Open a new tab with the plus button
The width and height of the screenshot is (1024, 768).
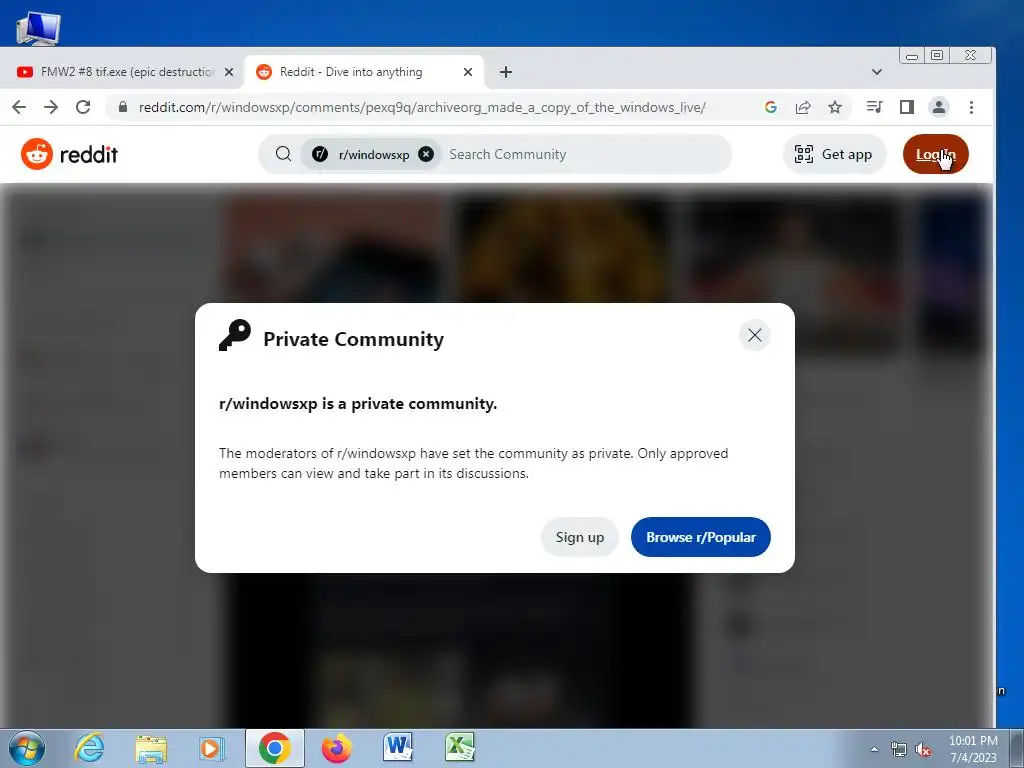(505, 72)
